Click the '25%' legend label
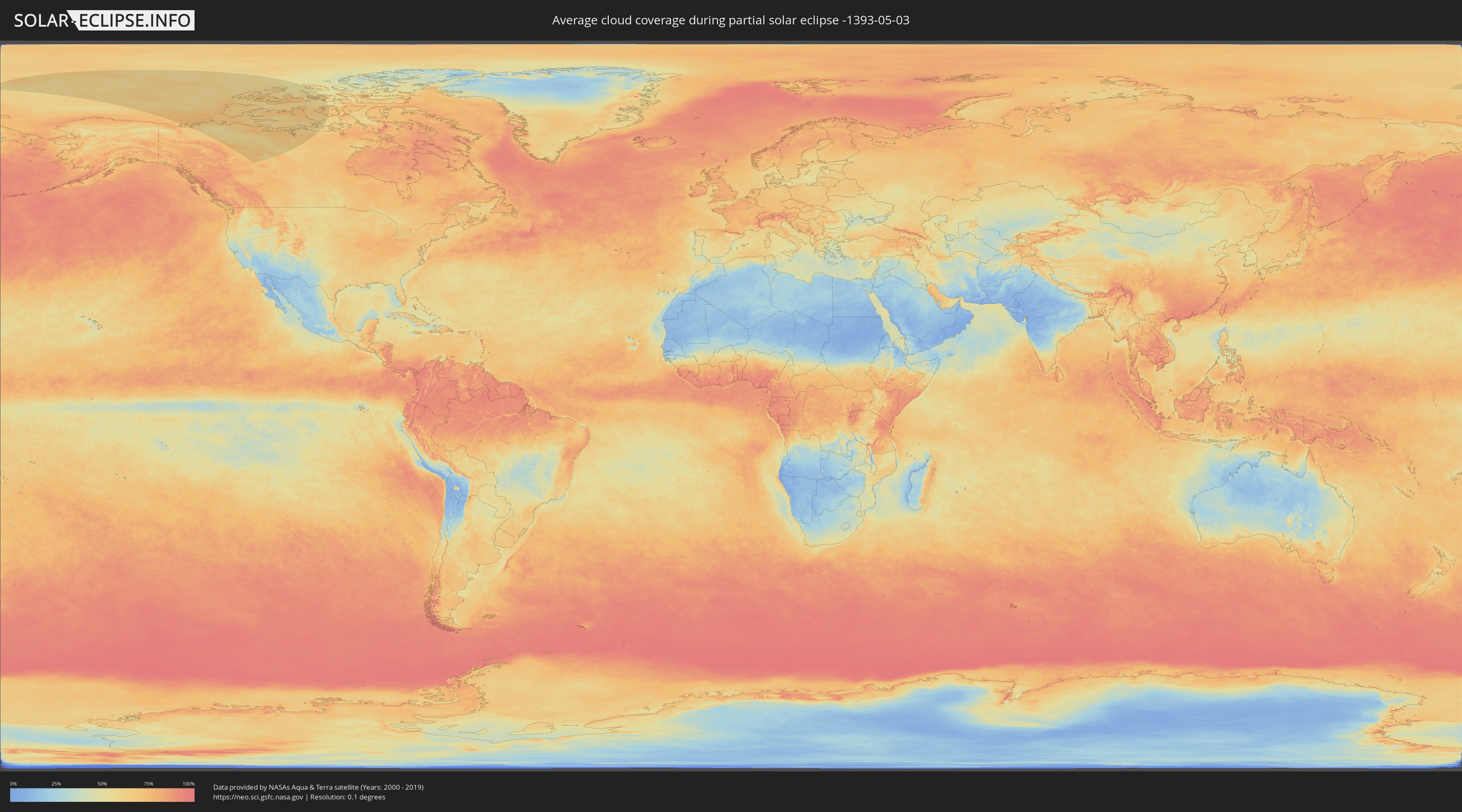 (x=56, y=784)
